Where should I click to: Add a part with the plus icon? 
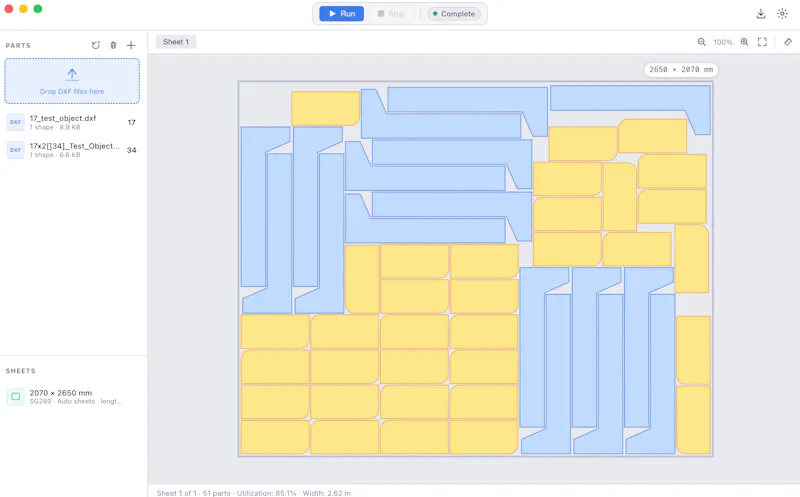(131, 45)
